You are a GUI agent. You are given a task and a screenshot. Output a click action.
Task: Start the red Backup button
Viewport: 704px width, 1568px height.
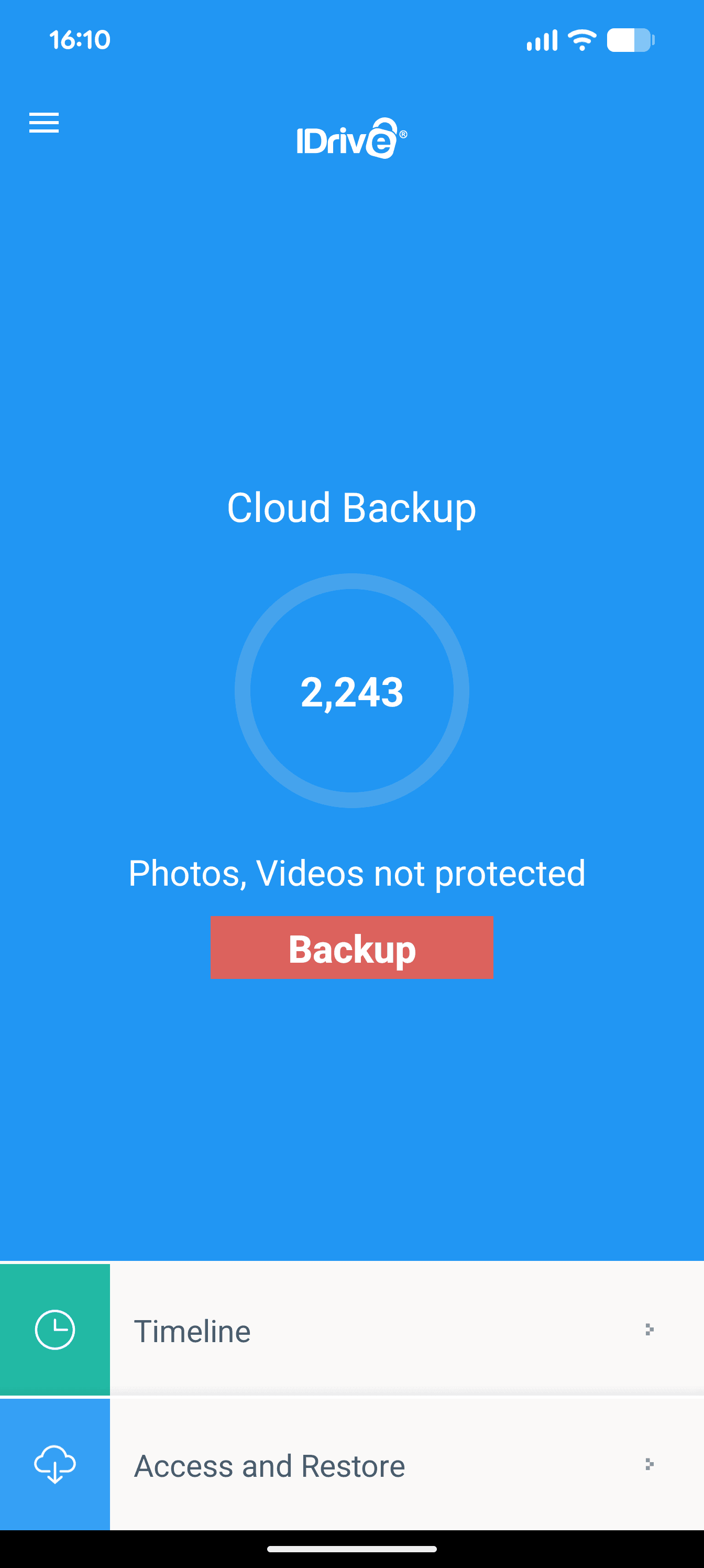[x=351, y=948]
